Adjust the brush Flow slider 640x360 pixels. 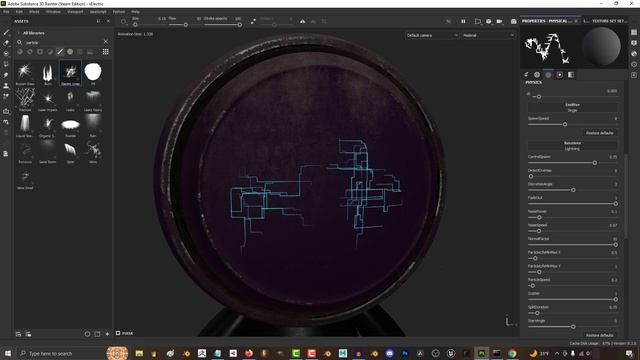pos(186,25)
